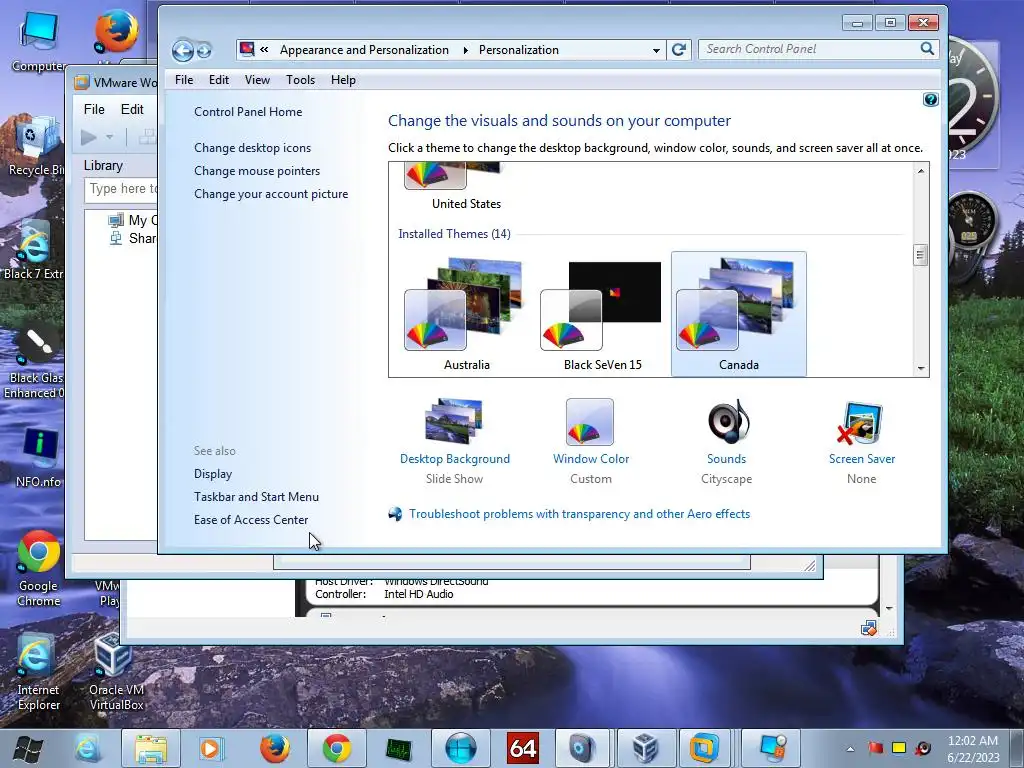Refresh the Control Panel address bar
This screenshot has width=1024, height=768.
click(679, 50)
